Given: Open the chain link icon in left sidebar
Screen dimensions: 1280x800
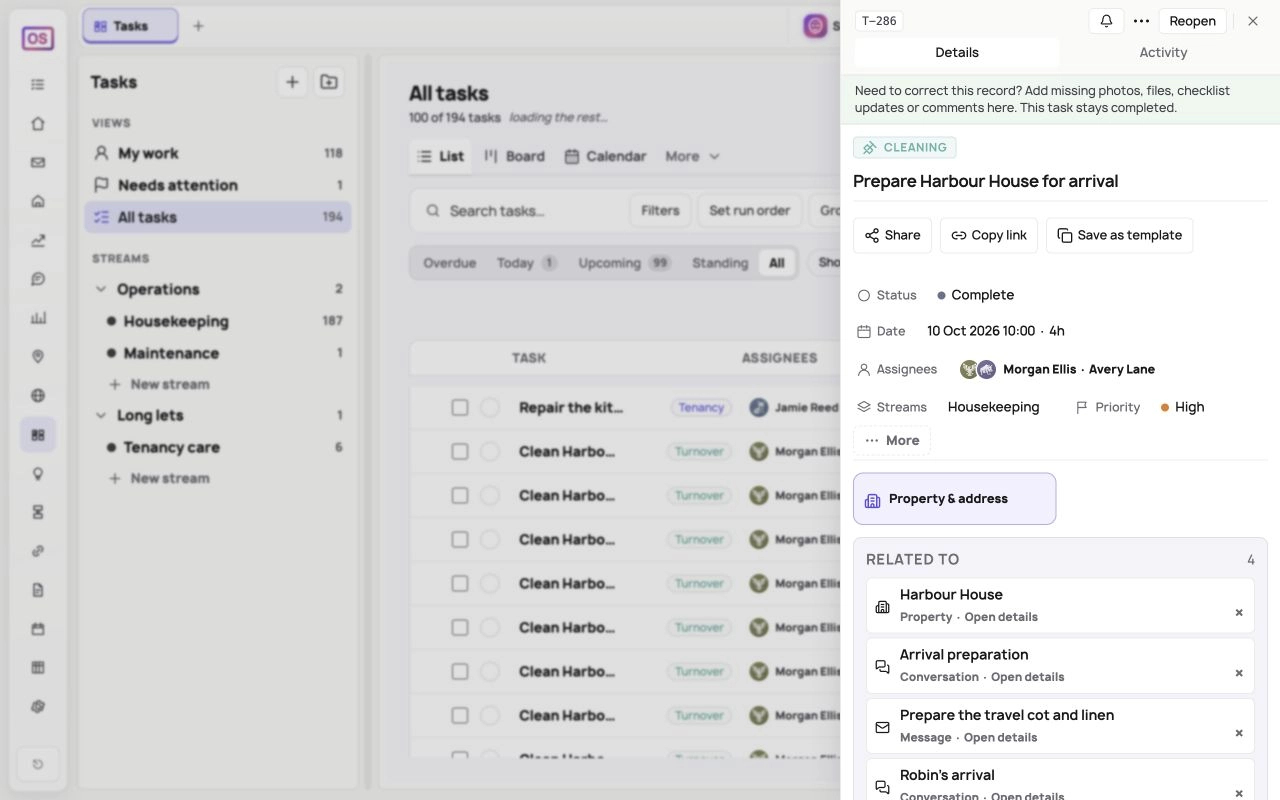Looking at the screenshot, I should (x=38, y=551).
